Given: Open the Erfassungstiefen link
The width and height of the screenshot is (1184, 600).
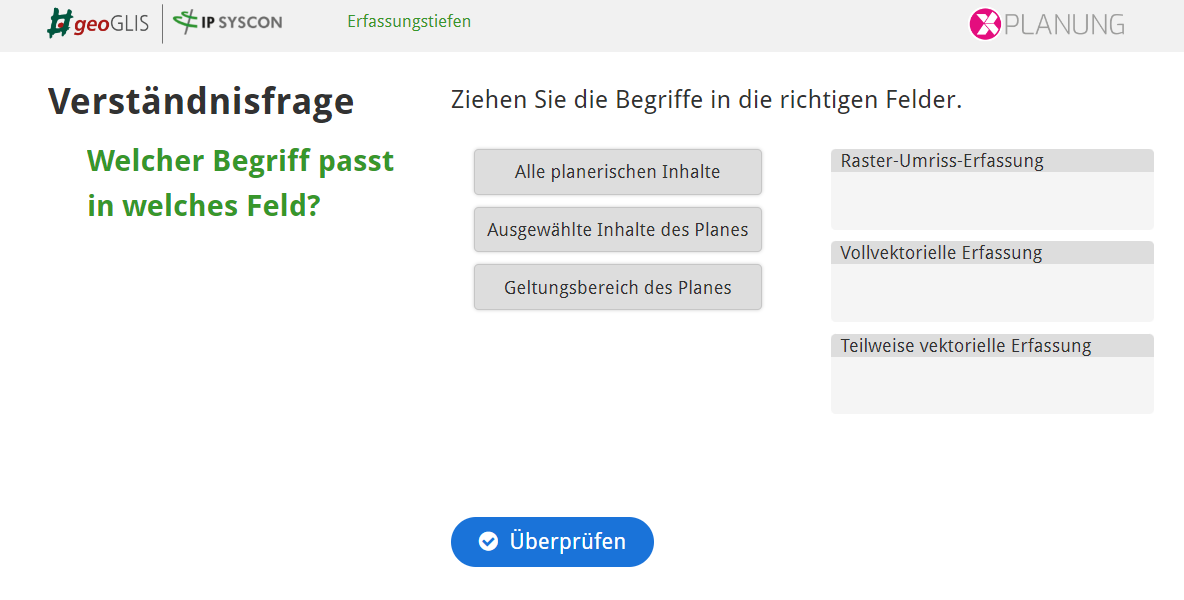Looking at the screenshot, I should coord(408,20).
